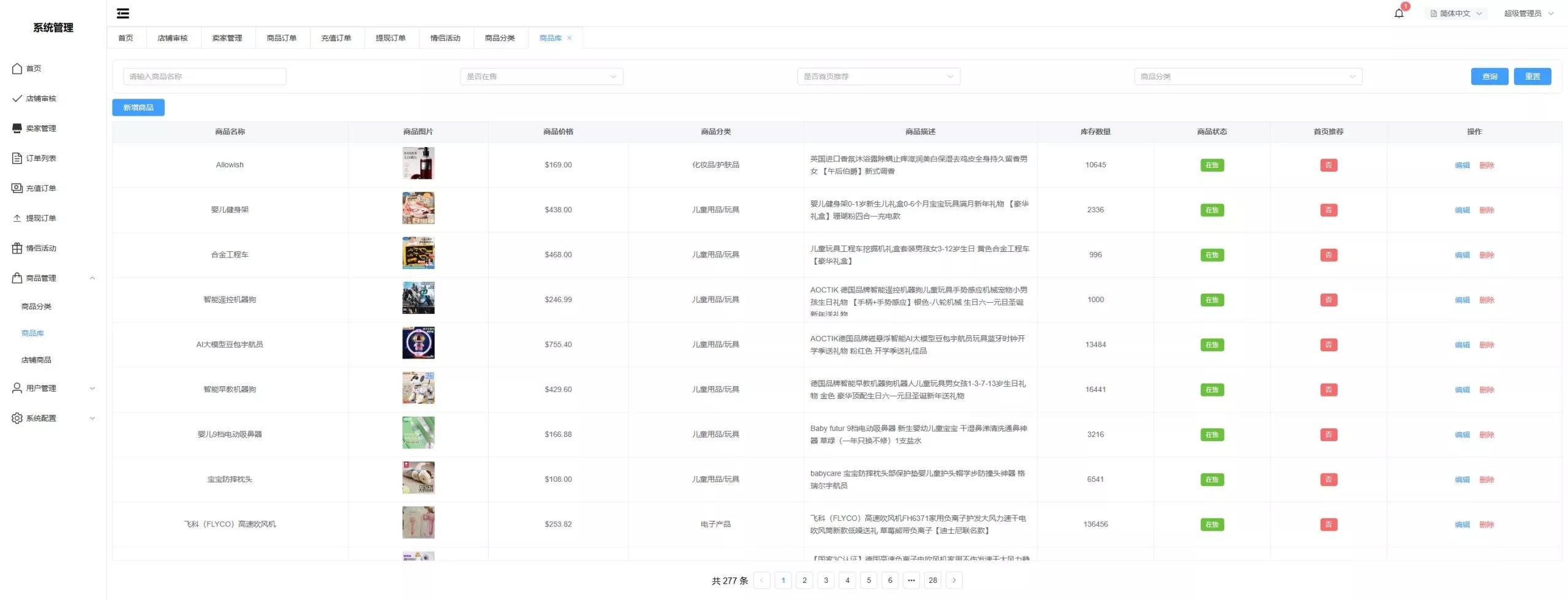Click the 充值订单 sidebar icon
The width and height of the screenshot is (1568, 600).
click(17, 188)
